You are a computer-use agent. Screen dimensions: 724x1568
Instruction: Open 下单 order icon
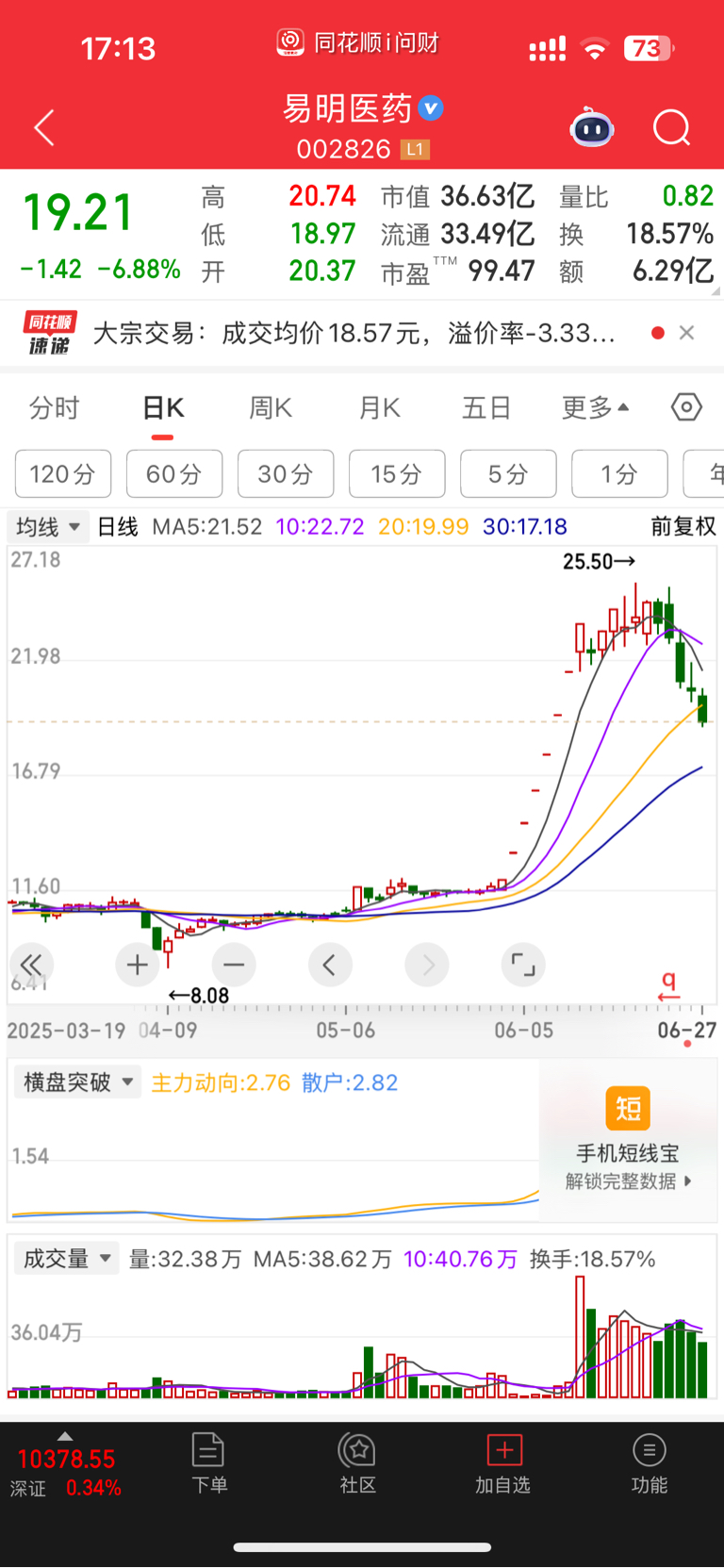[x=208, y=1462]
